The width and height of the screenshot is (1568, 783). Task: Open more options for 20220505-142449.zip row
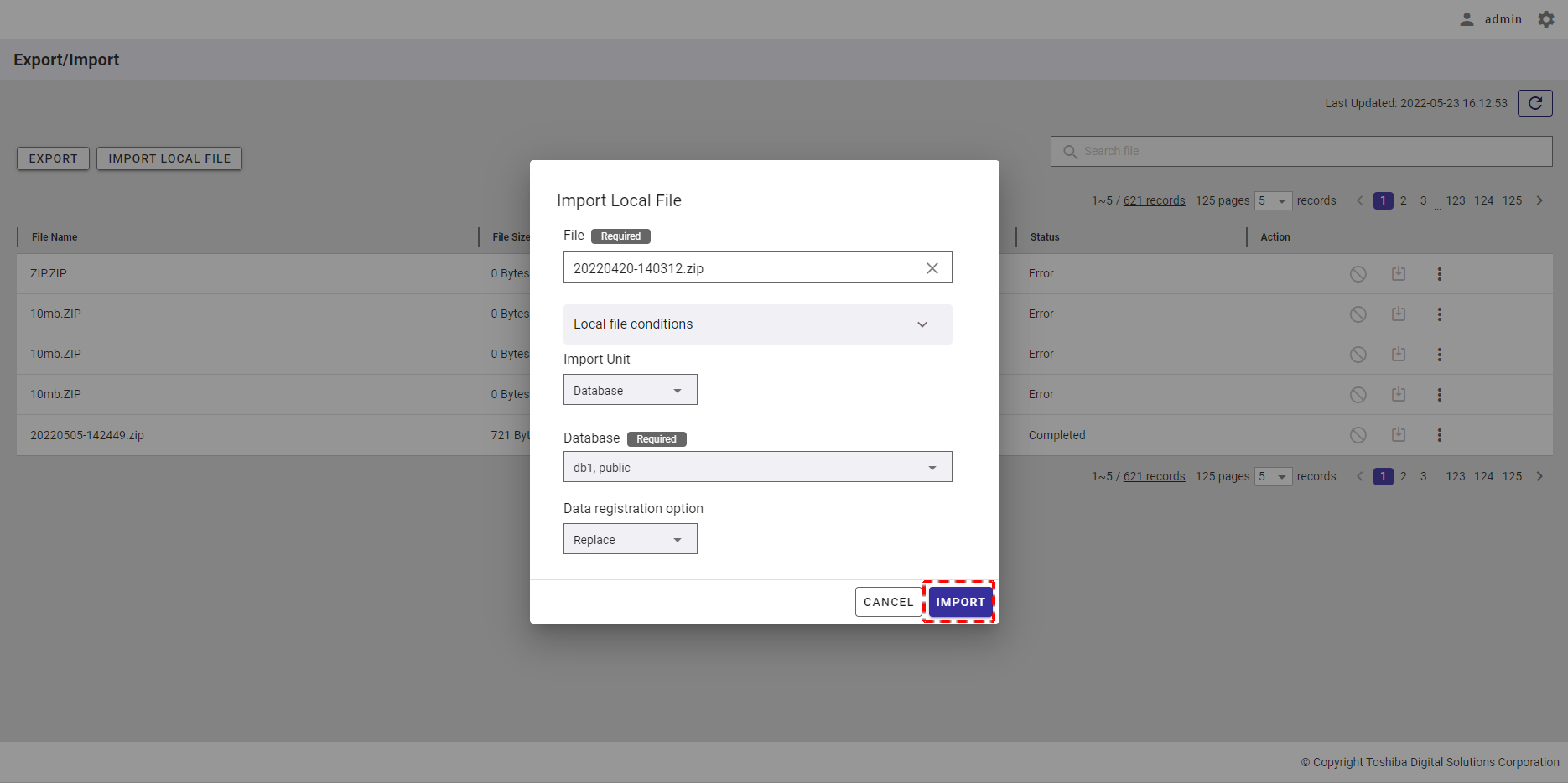(x=1439, y=435)
